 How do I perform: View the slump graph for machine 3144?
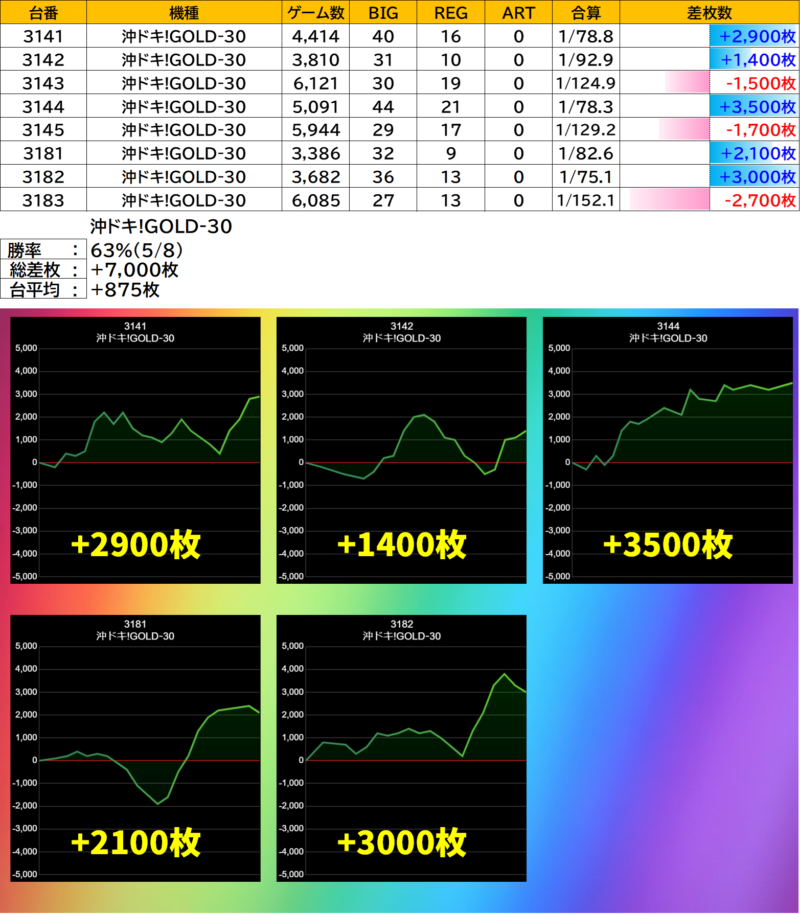668,450
